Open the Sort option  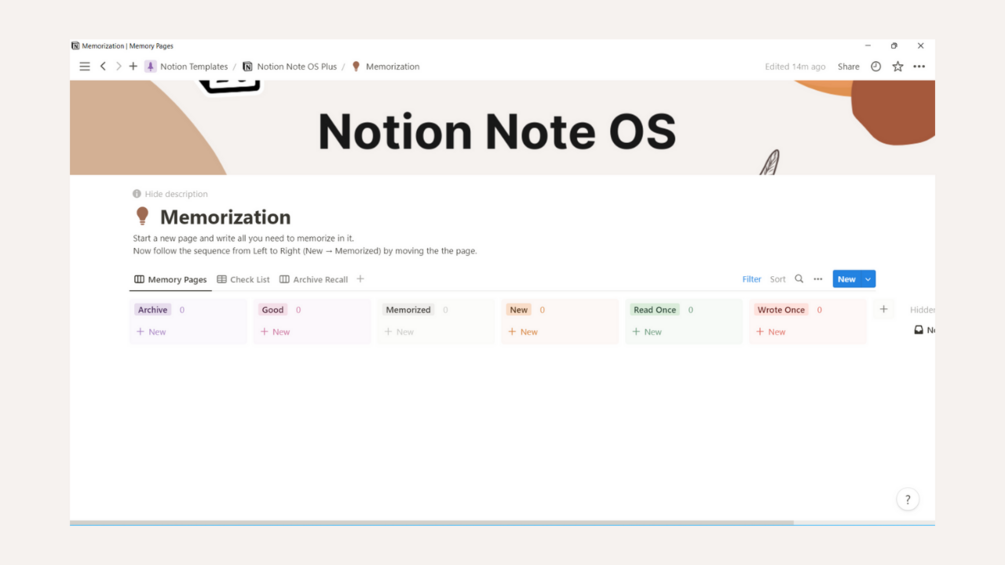click(777, 279)
